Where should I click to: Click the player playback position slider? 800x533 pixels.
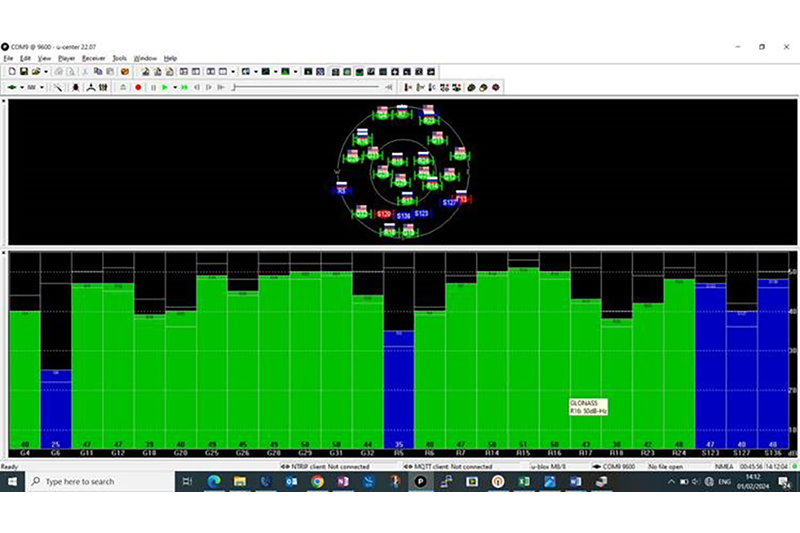click(300, 87)
